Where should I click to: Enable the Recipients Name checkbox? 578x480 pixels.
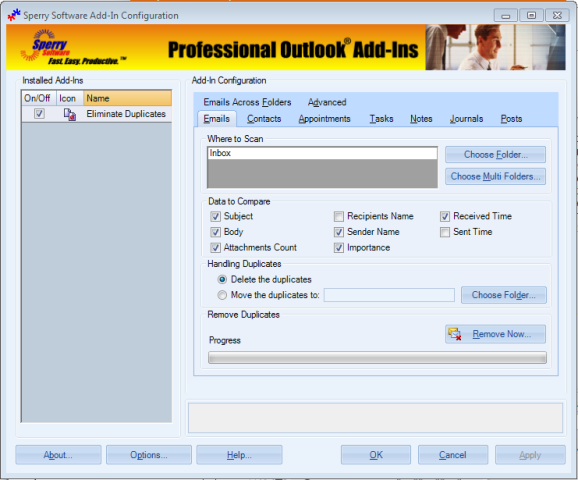coord(339,216)
